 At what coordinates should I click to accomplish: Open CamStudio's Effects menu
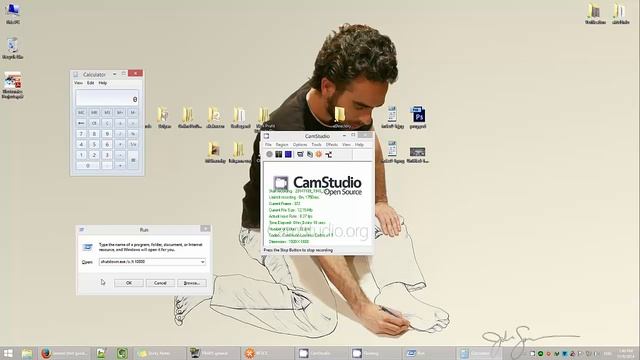(x=332, y=145)
